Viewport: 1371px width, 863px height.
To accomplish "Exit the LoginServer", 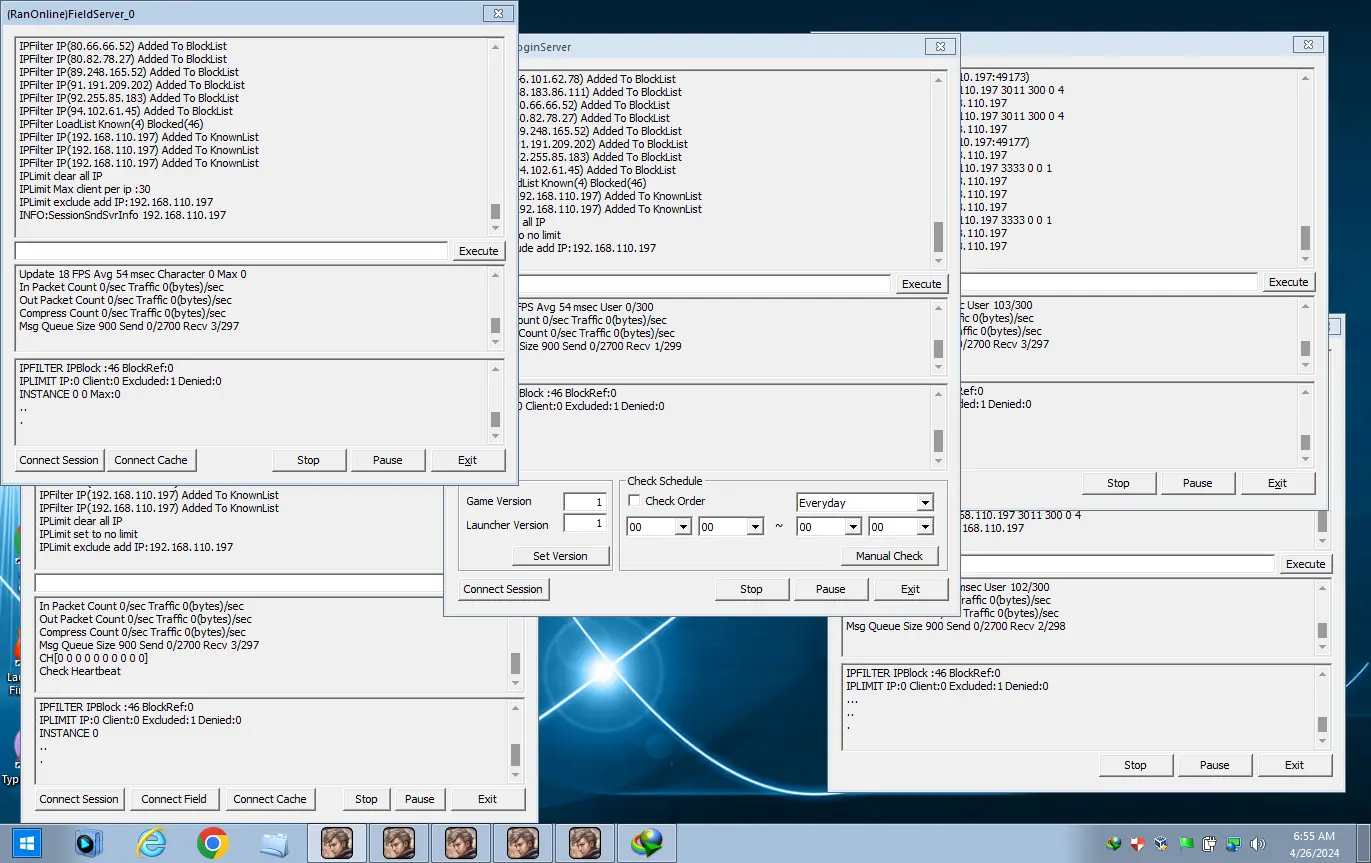I will pyautogui.click(x=910, y=589).
